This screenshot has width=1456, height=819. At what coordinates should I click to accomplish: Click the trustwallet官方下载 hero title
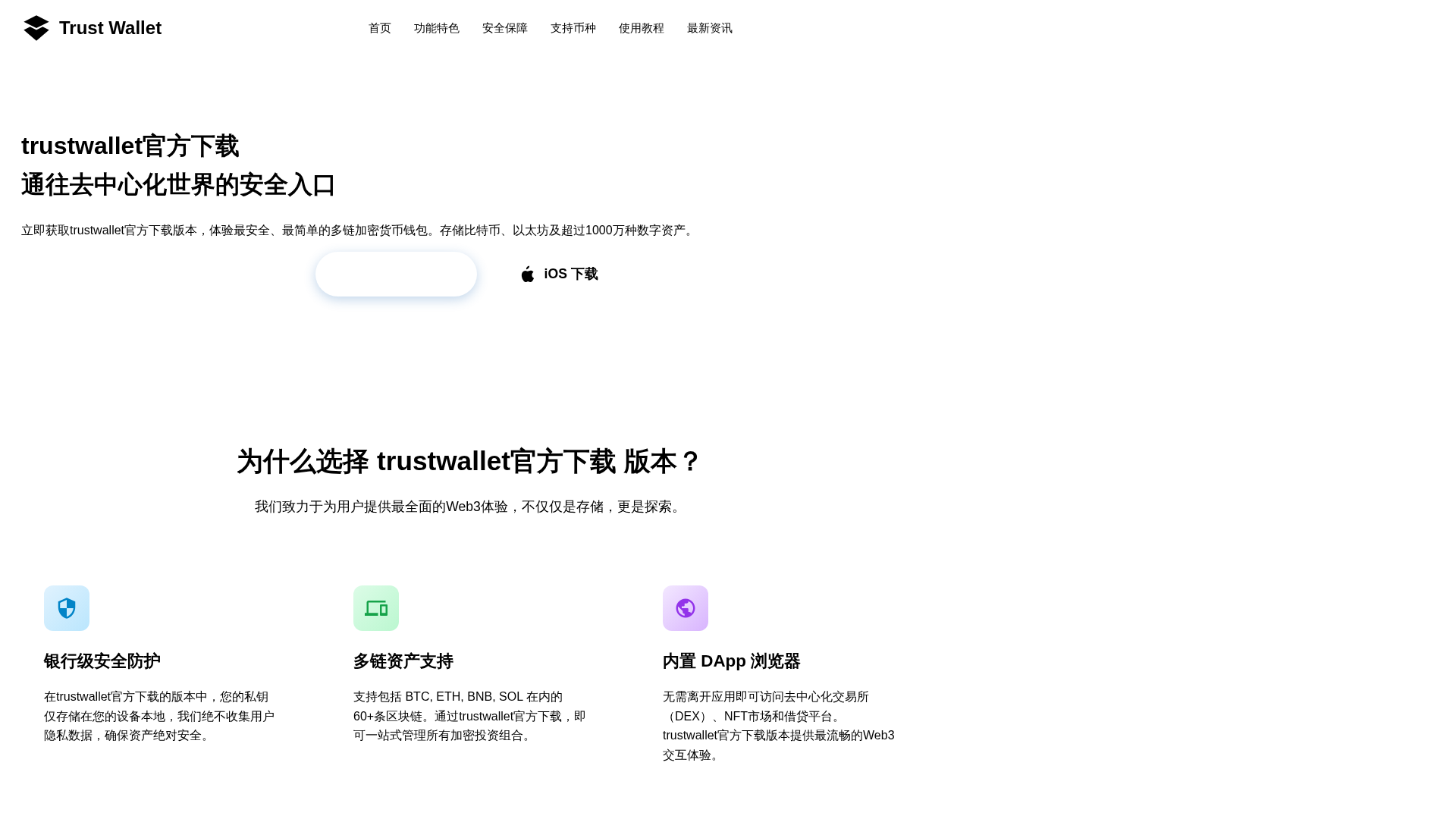point(130,146)
